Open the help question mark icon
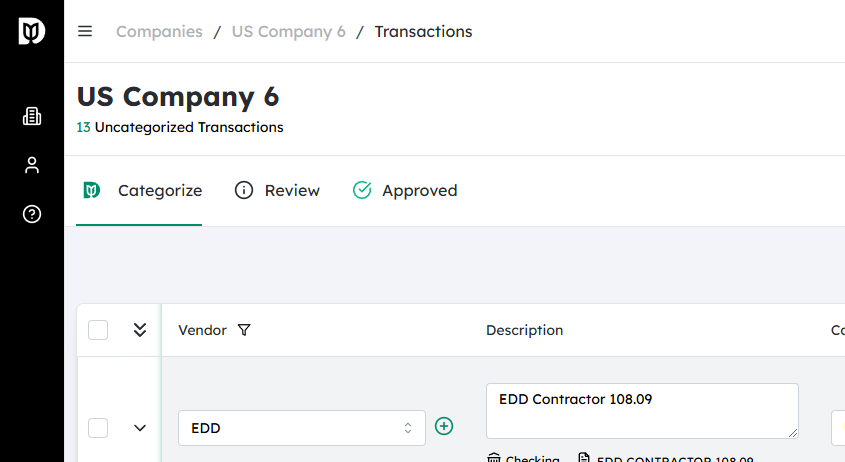This screenshot has height=462, width=845. pos(32,214)
